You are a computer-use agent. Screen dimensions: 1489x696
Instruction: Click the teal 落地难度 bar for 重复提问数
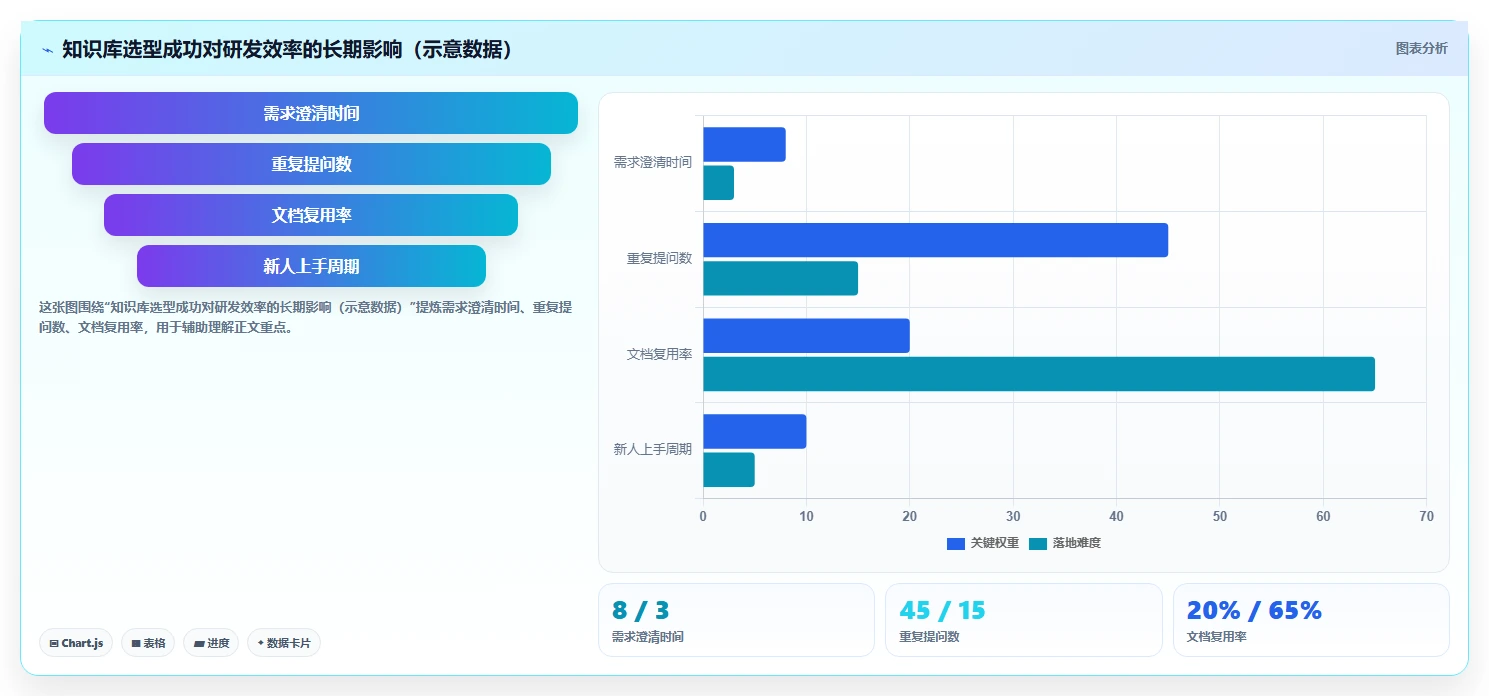click(780, 278)
